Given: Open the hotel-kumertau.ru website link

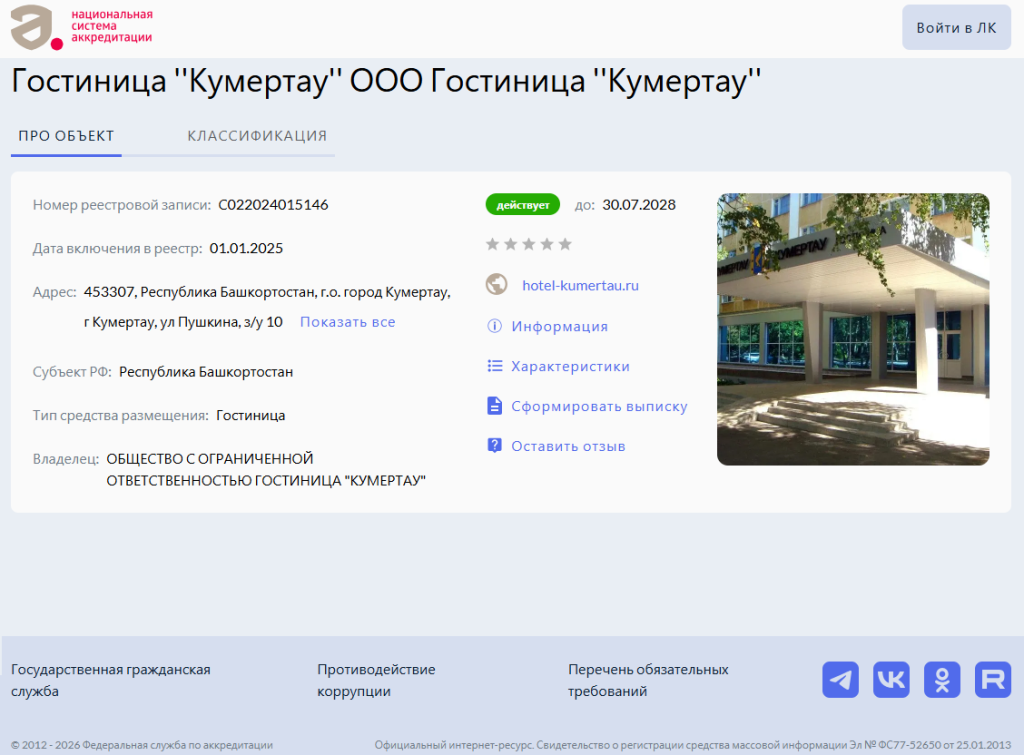Looking at the screenshot, I should pos(580,285).
